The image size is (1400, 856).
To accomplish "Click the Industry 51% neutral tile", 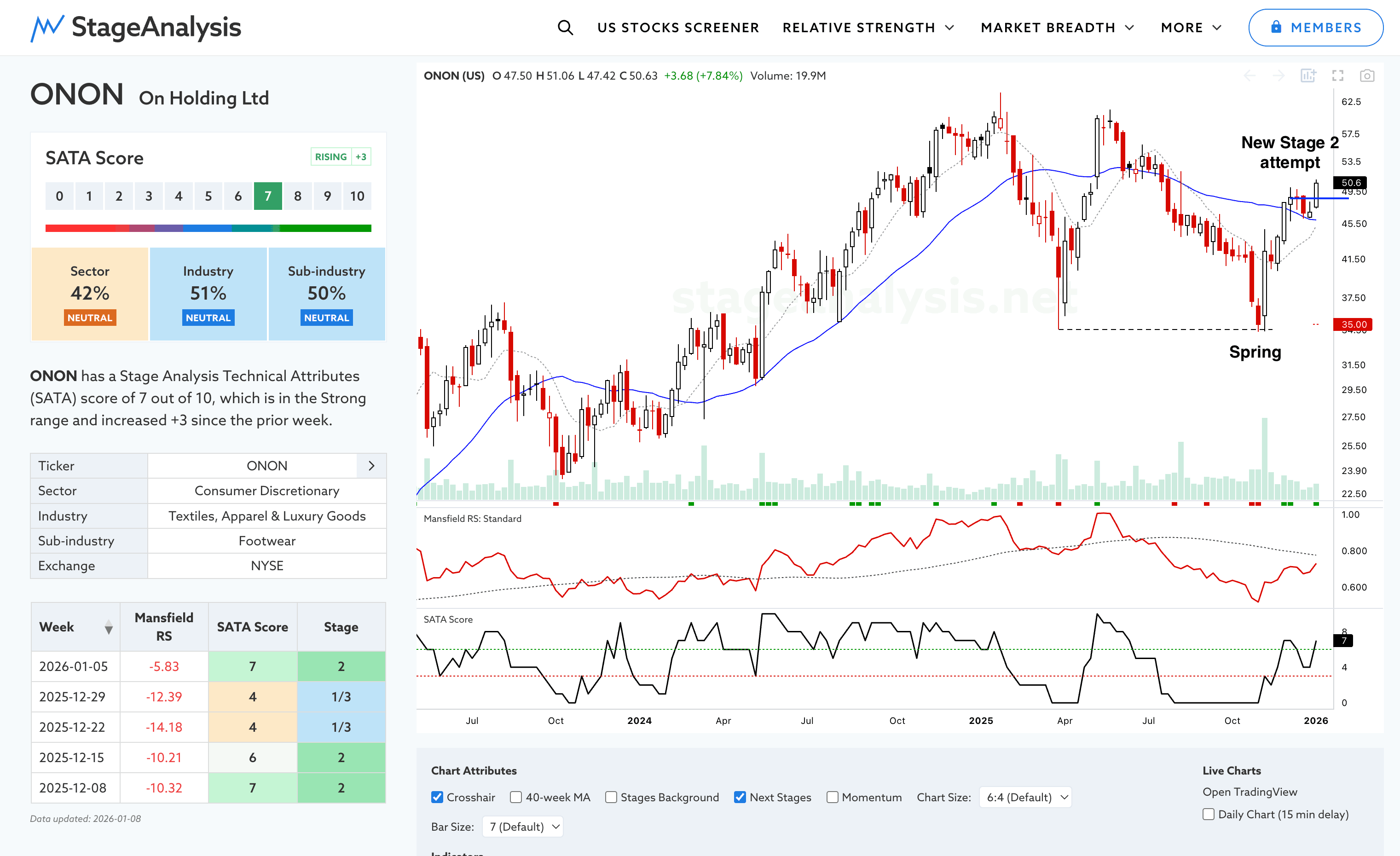I will pyautogui.click(x=208, y=294).
